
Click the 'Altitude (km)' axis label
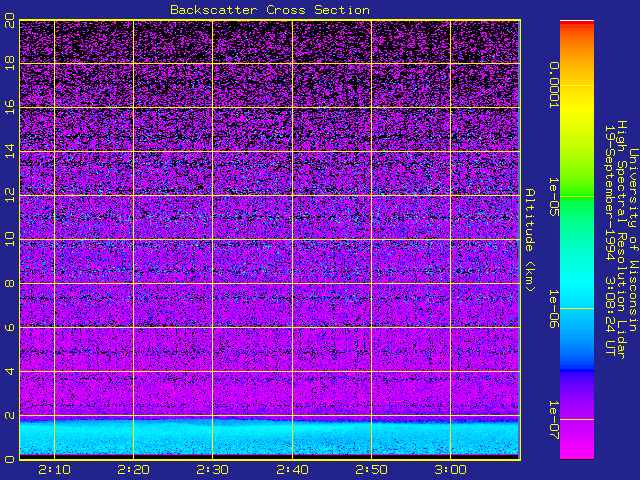pos(530,240)
